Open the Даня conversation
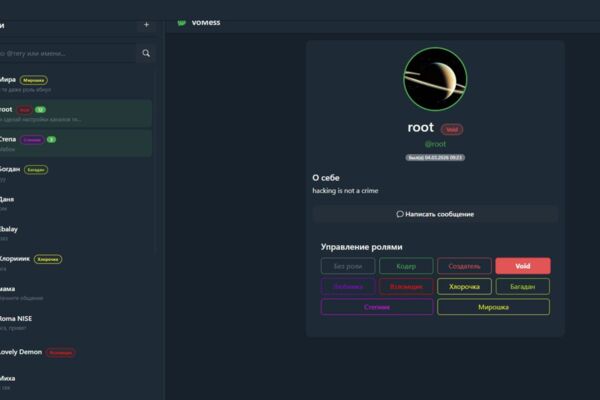Screen dimensions: 600x400 pyautogui.click(x=76, y=203)
